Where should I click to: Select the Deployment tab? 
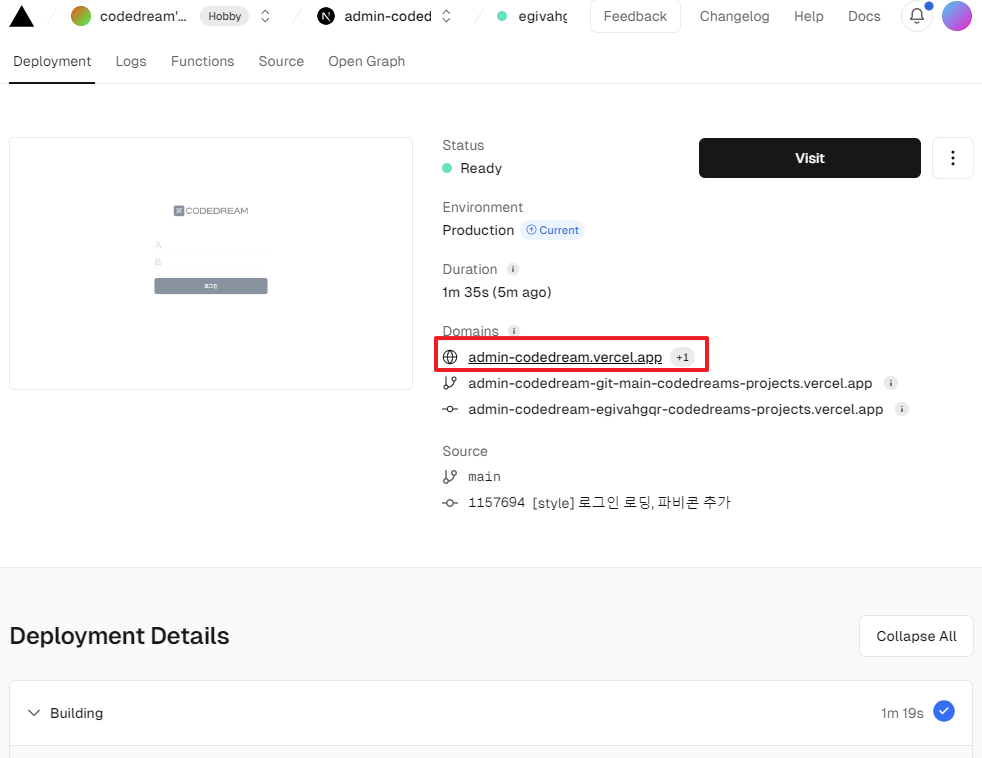point(52,61)
